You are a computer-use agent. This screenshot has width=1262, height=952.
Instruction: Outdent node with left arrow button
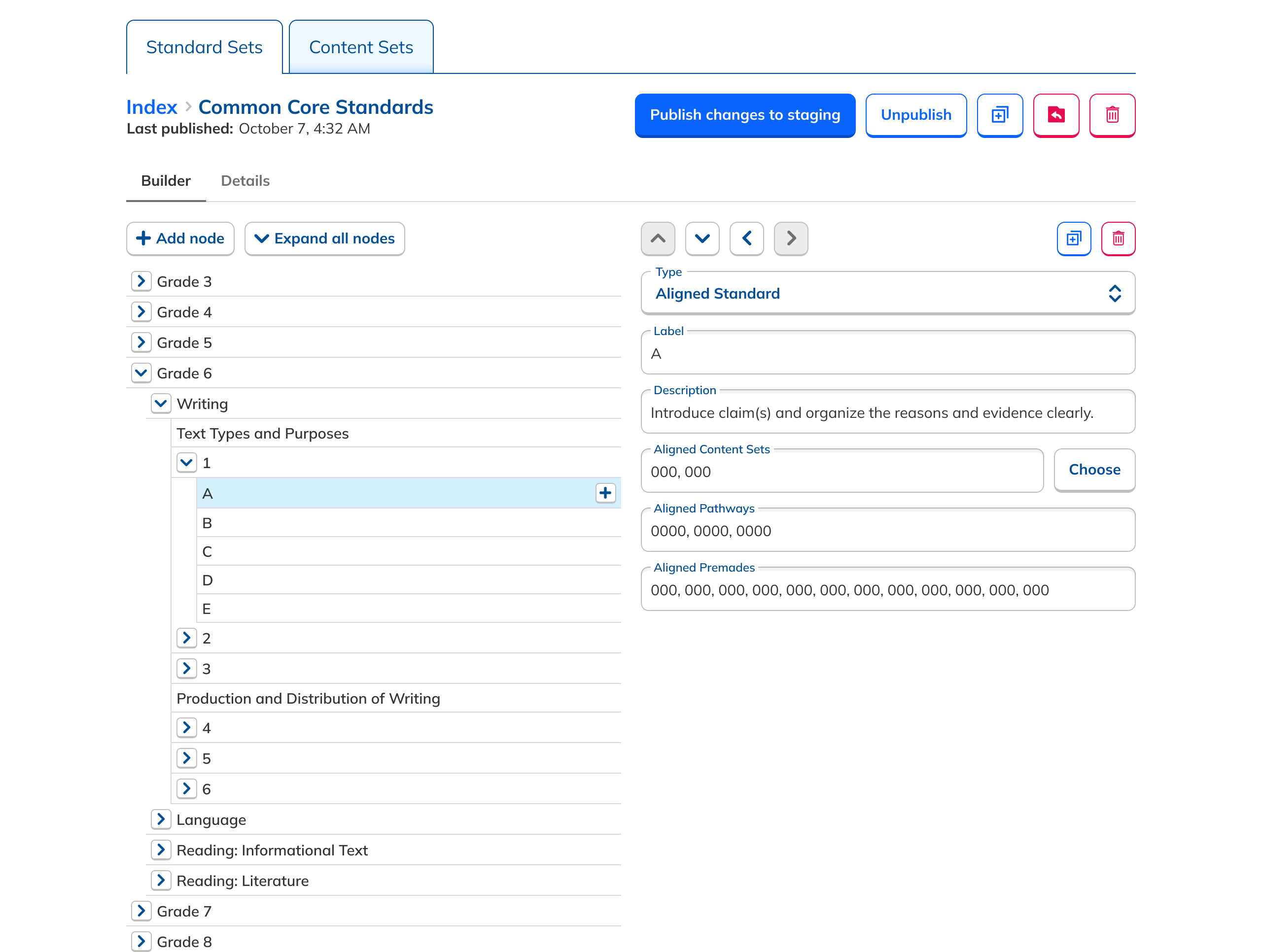tap(746, 238)
